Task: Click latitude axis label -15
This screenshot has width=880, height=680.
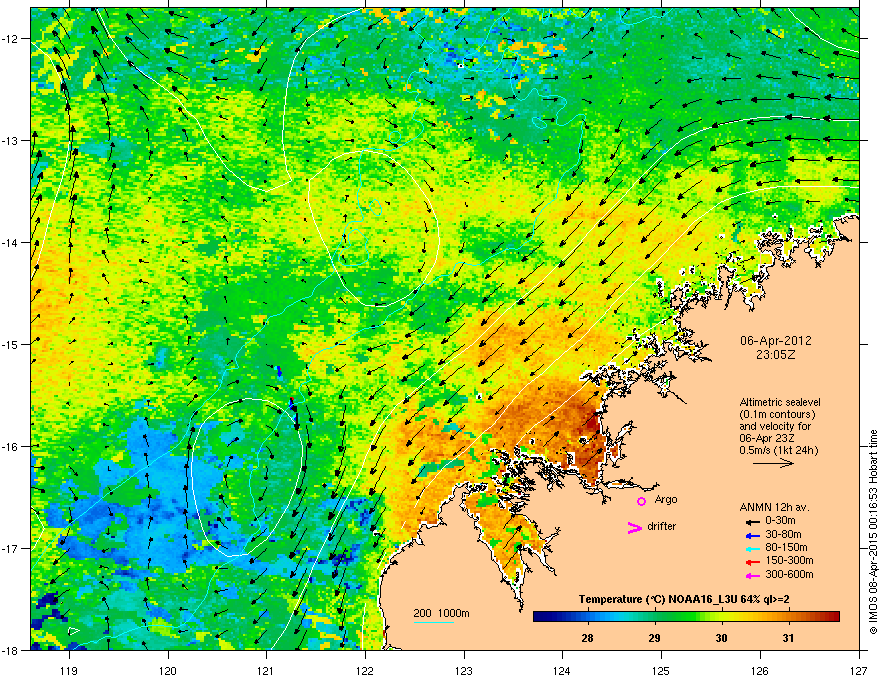Action: click(10, 344)
